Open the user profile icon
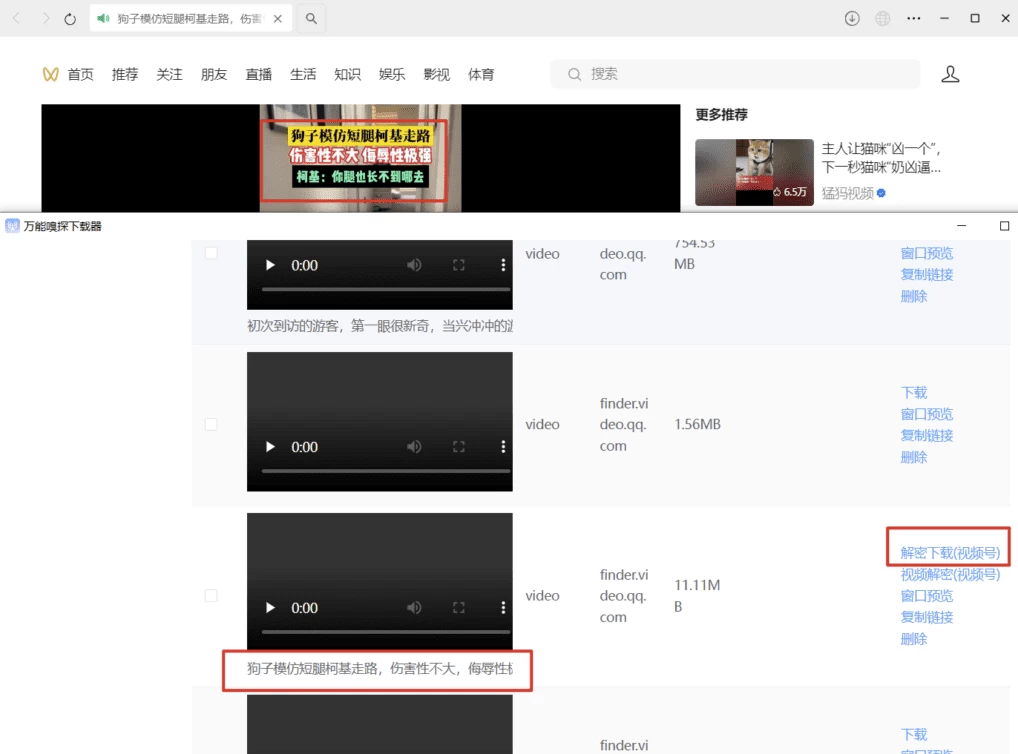 click(950, 74)
